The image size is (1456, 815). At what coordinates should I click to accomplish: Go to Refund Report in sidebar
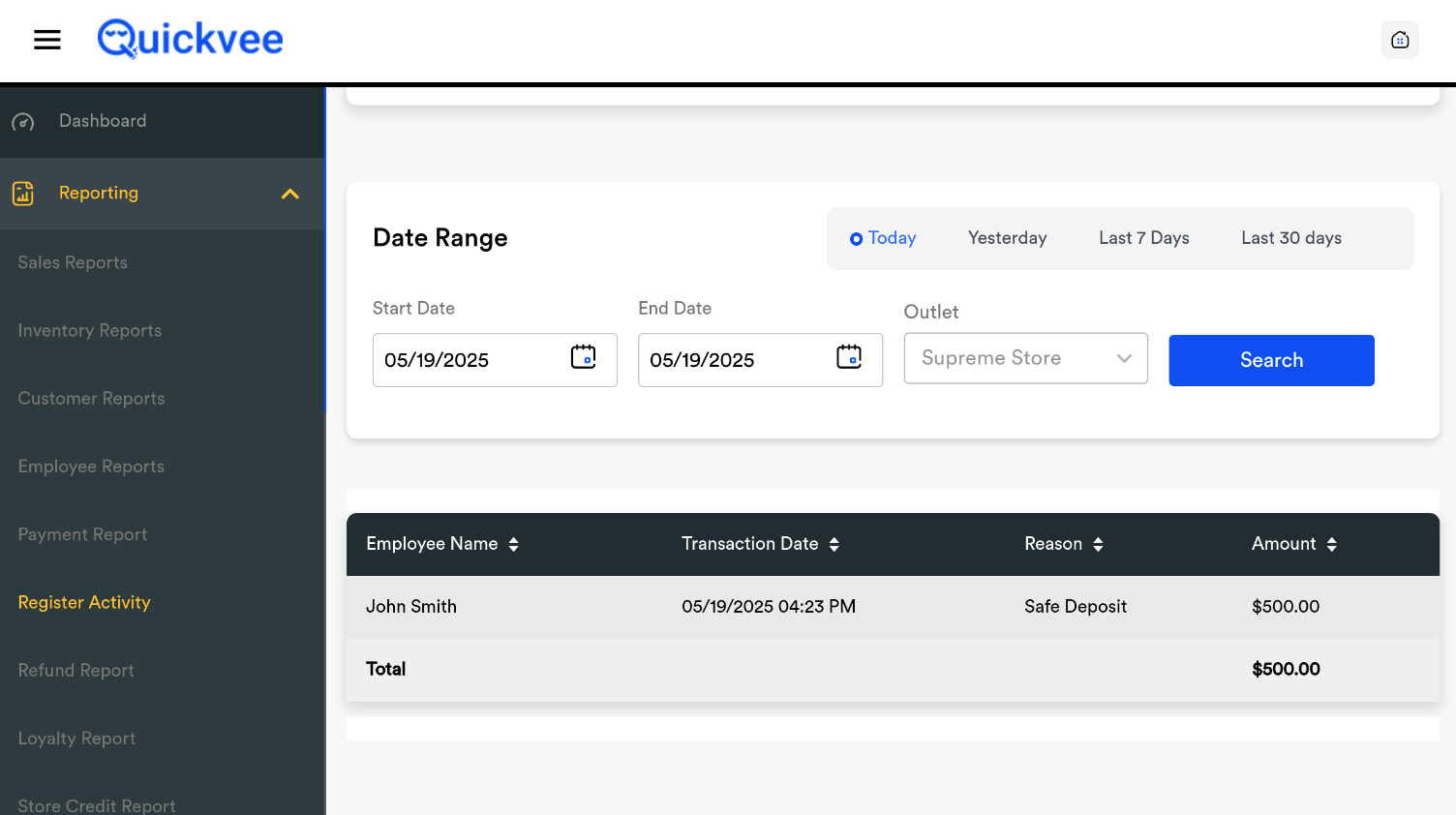76,670
